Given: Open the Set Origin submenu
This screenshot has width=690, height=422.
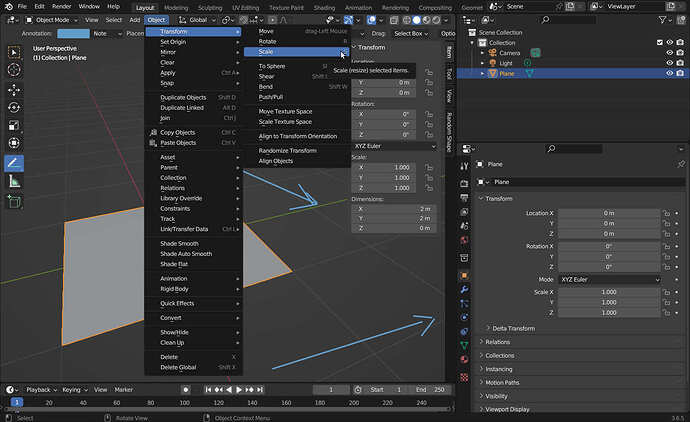Looking at the screenshot, I should tap(194, 42).
